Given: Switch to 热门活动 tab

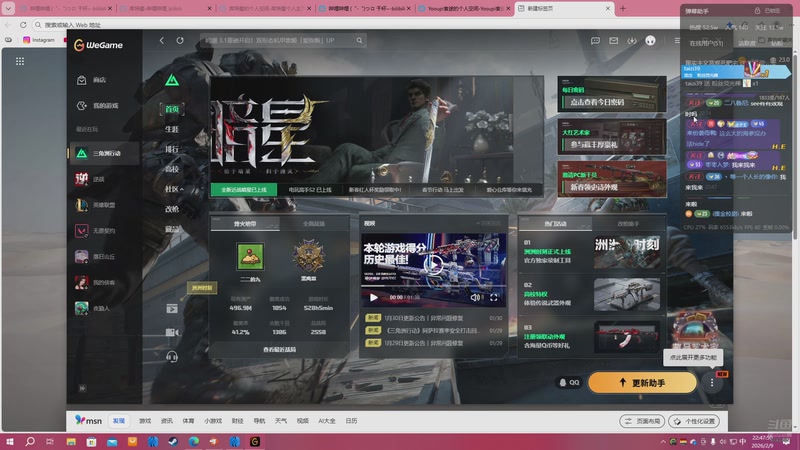Looking at the screenshot, I should pyautogui.click(x=555, y=224).
